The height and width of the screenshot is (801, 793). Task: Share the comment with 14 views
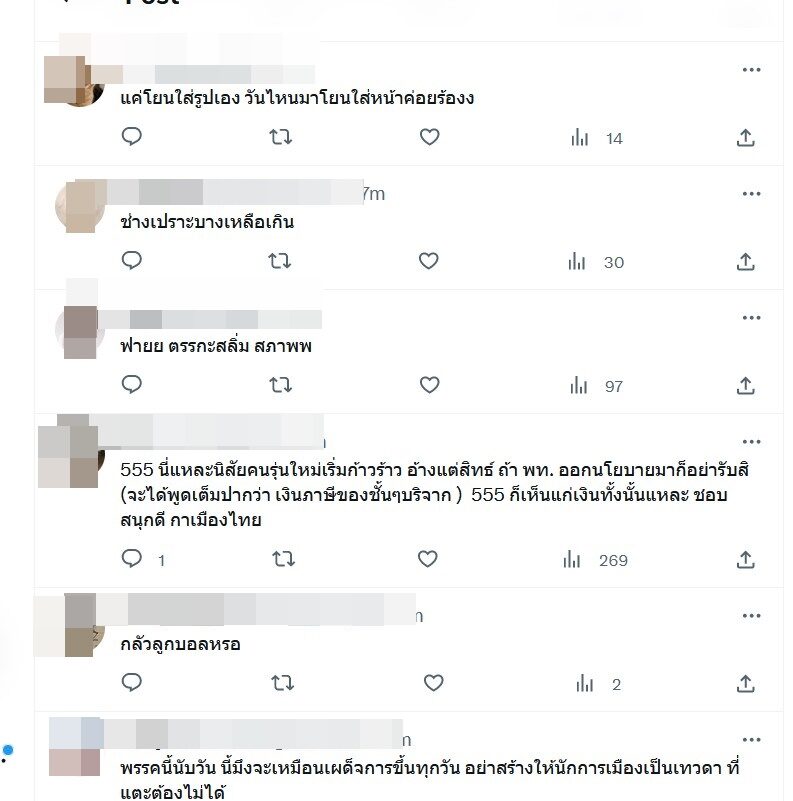coord(745,137)
